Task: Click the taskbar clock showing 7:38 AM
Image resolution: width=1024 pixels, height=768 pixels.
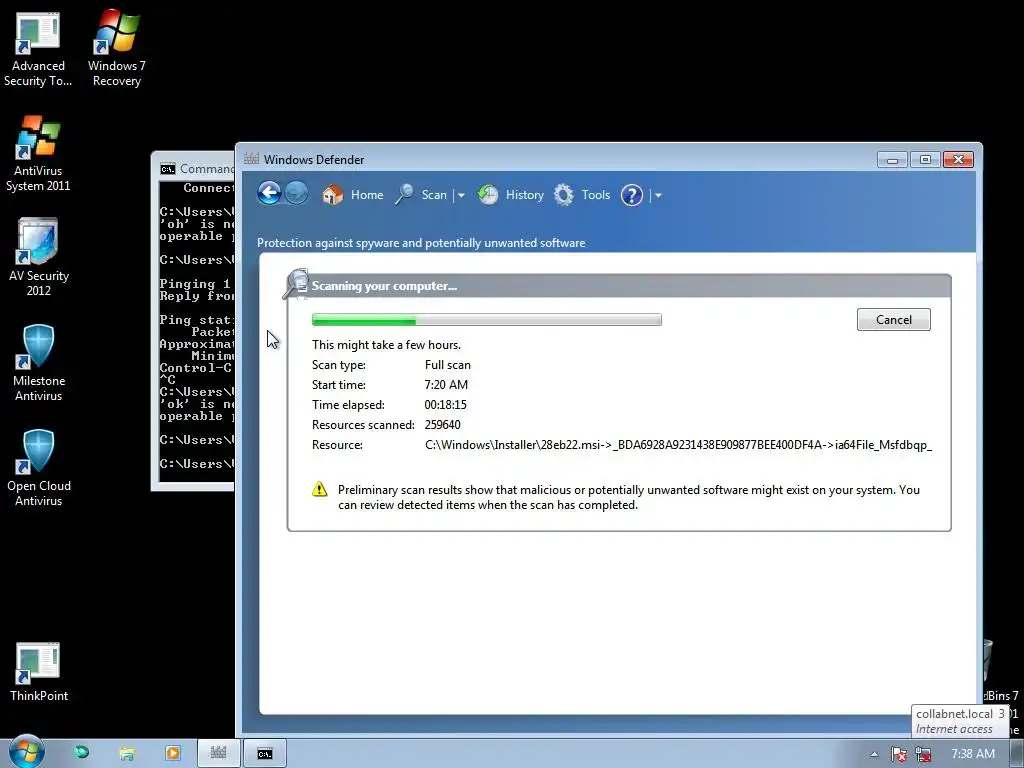Action: click(972, 754)
